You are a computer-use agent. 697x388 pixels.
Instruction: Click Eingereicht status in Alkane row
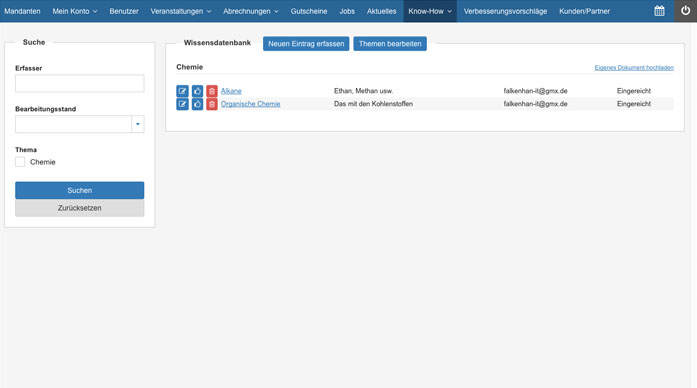[633, 91]
